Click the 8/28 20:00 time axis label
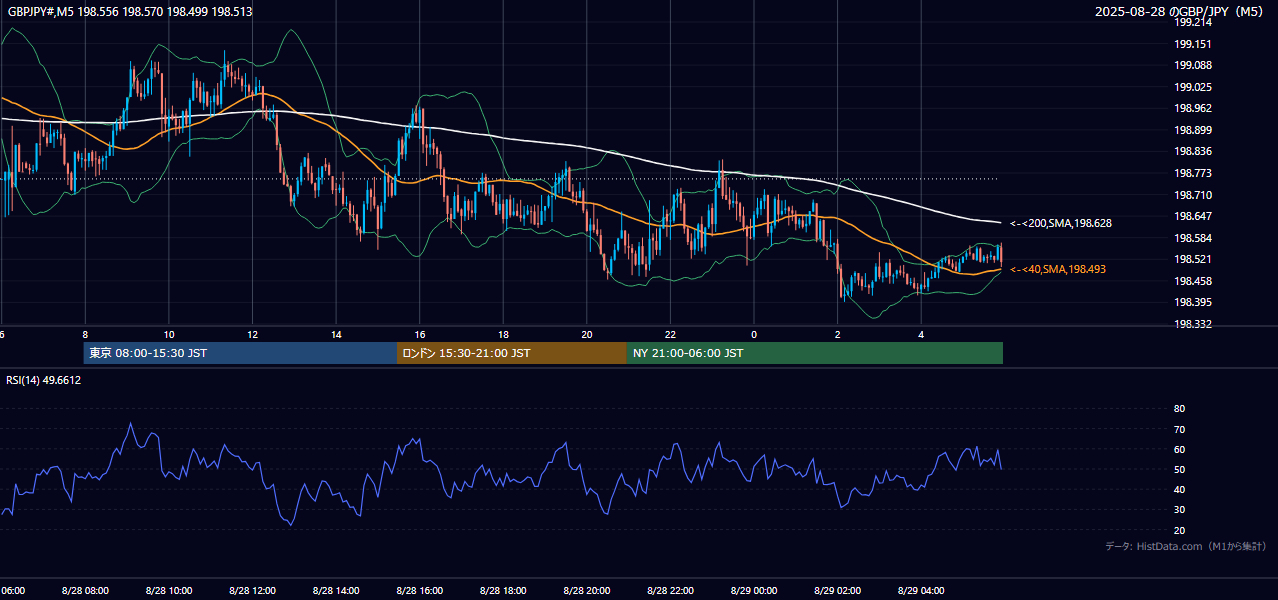The height and width of the screenshot is (600, 1278). [x=587, y=590]
